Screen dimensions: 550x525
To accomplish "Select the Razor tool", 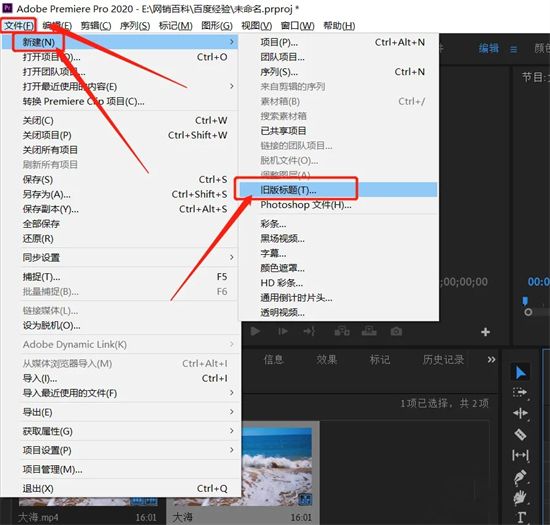I will pyautogui.click(x=521, y=435).
